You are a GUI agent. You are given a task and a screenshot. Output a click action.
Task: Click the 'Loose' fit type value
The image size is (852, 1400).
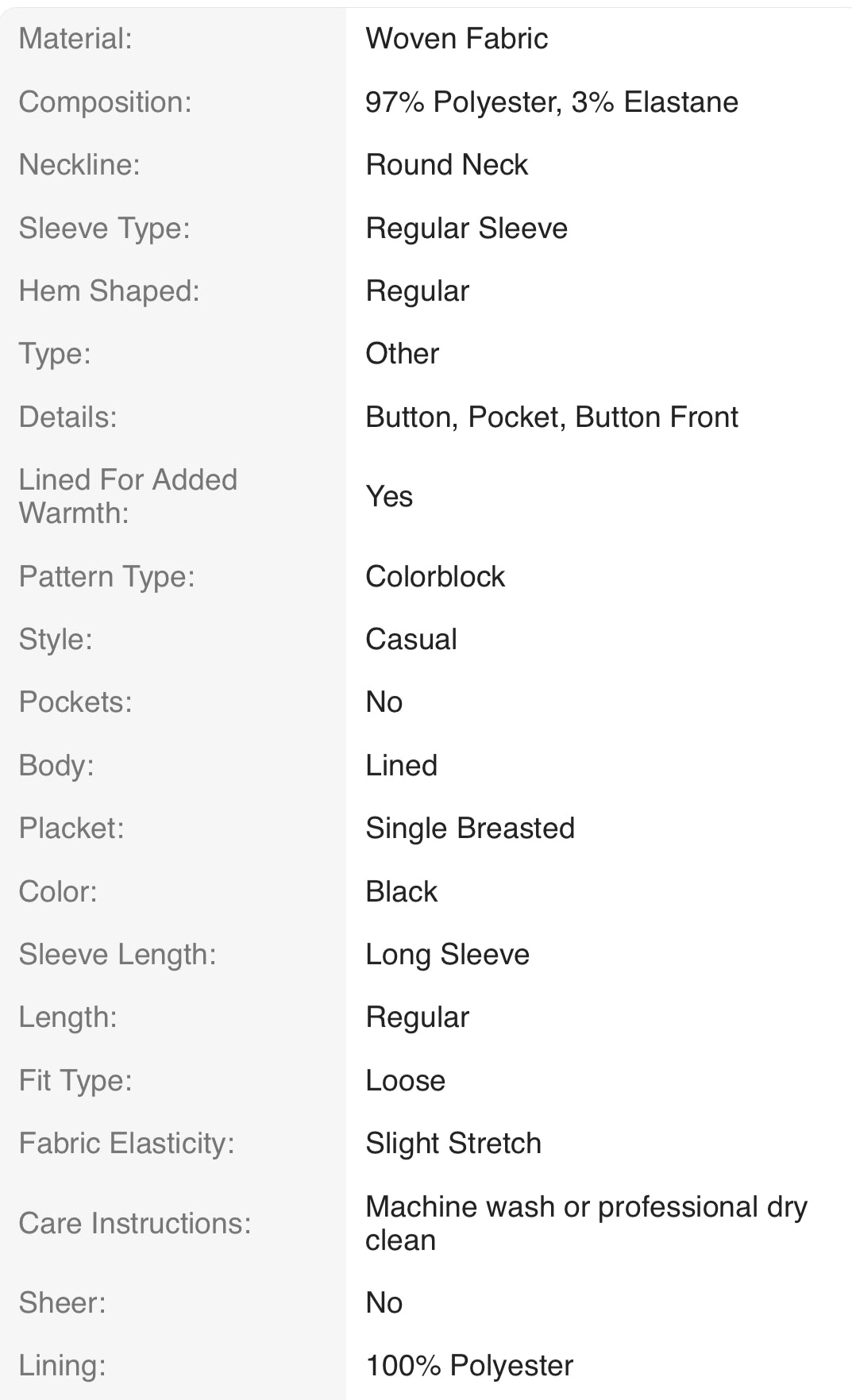click(405, 1080)
